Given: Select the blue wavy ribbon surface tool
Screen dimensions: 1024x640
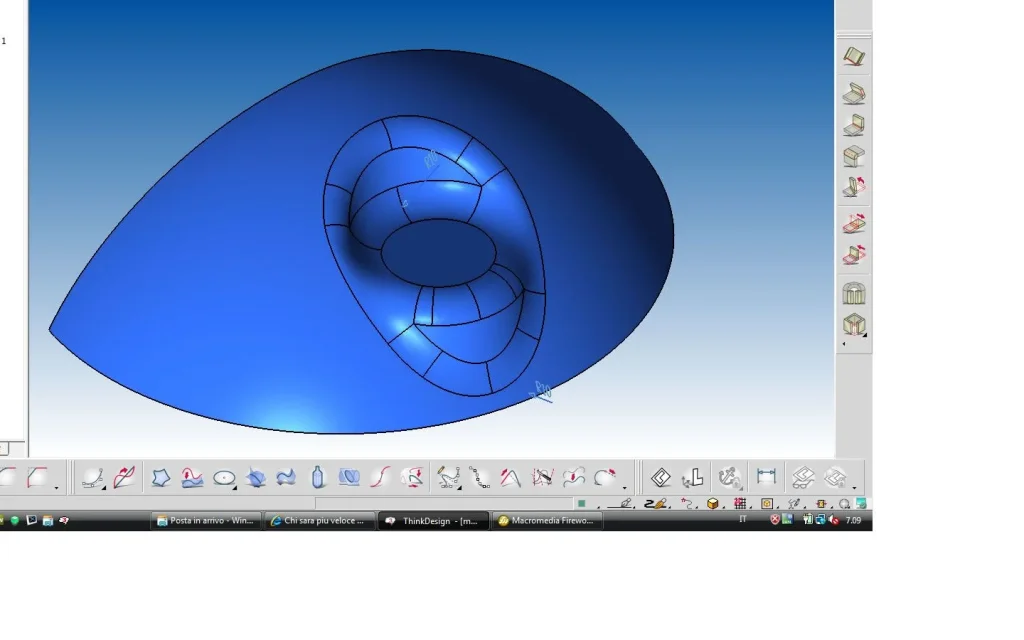Looking at the screenshot, I should [x=286, y=478].
